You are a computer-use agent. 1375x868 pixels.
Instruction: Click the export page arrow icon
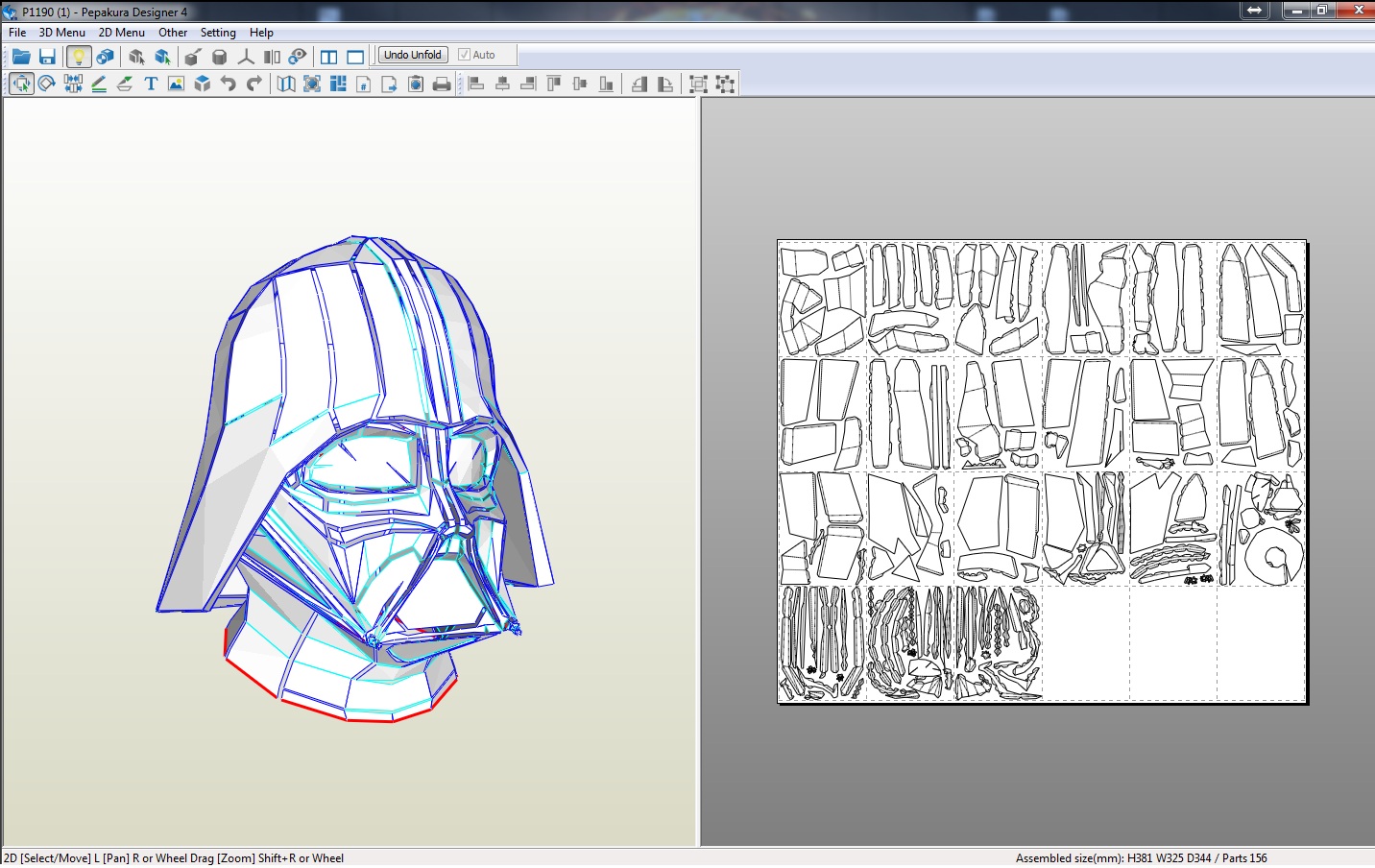coord(389,84)
